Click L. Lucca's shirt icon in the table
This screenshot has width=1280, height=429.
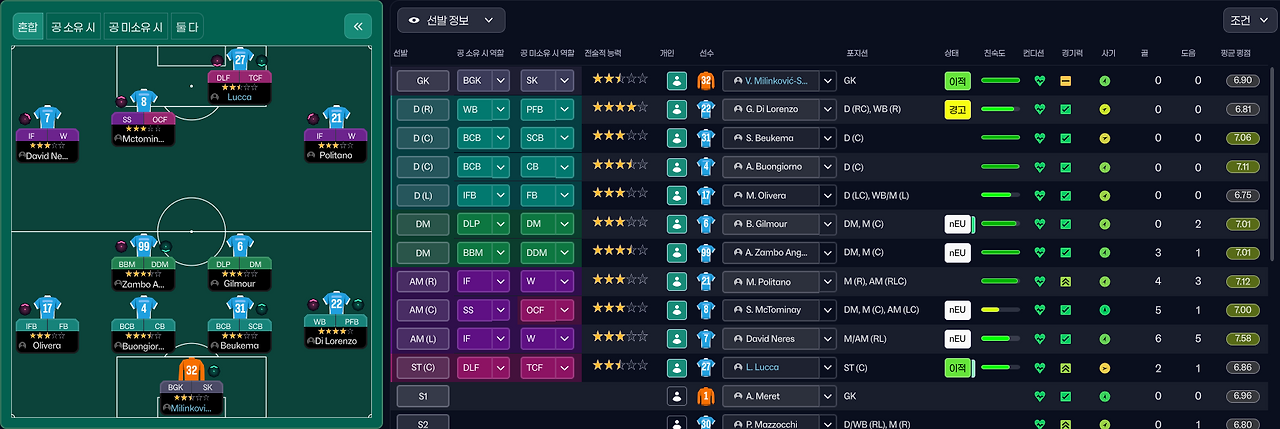(x=706, y=368)
